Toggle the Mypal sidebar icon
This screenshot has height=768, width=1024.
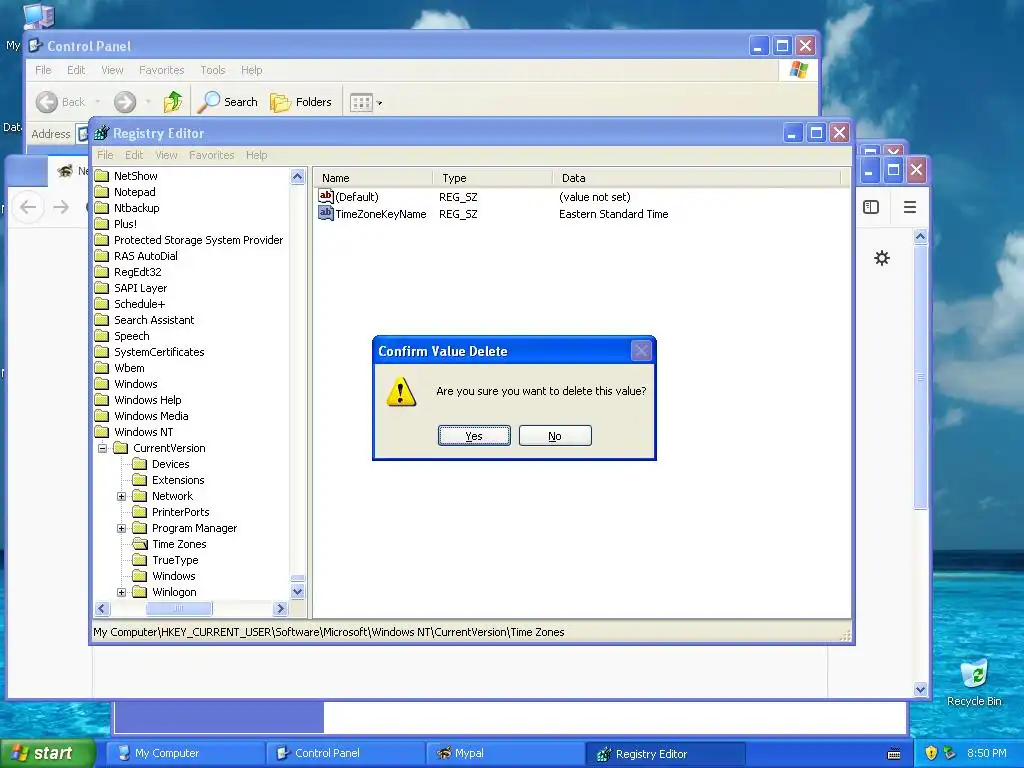[x=871, y=207]
